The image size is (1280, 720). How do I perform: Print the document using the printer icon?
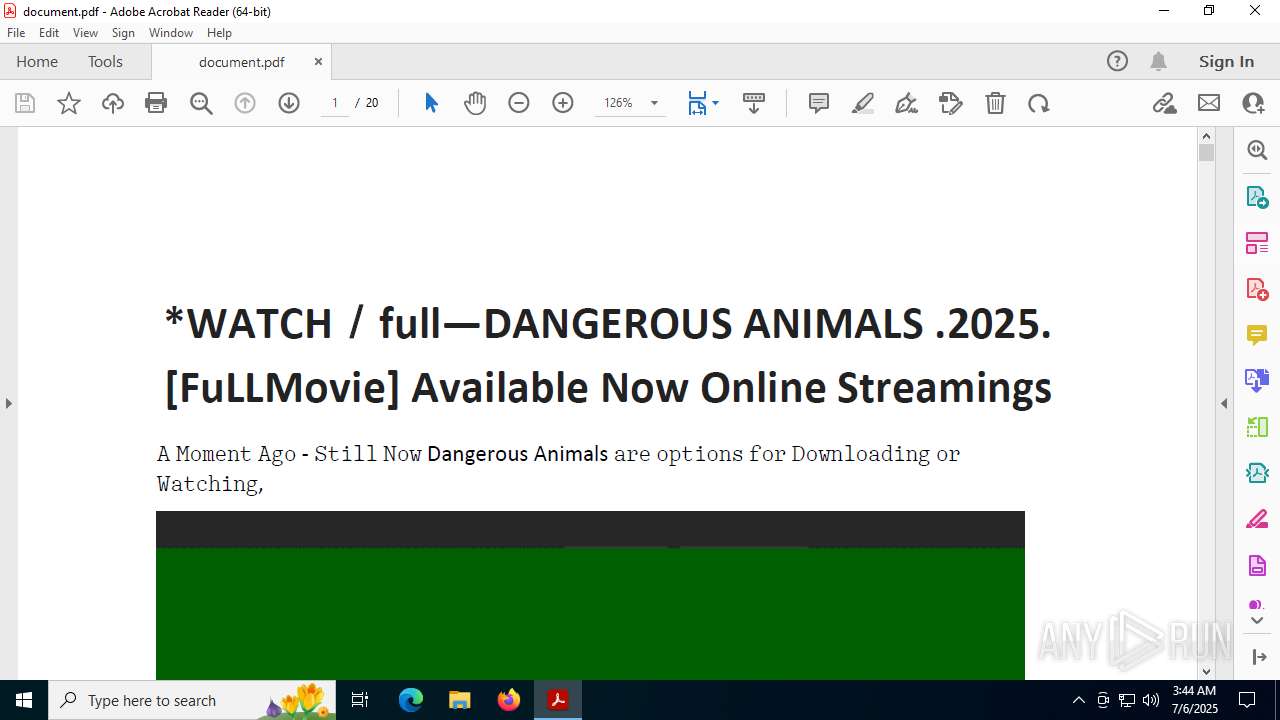[x=156, y=103]
